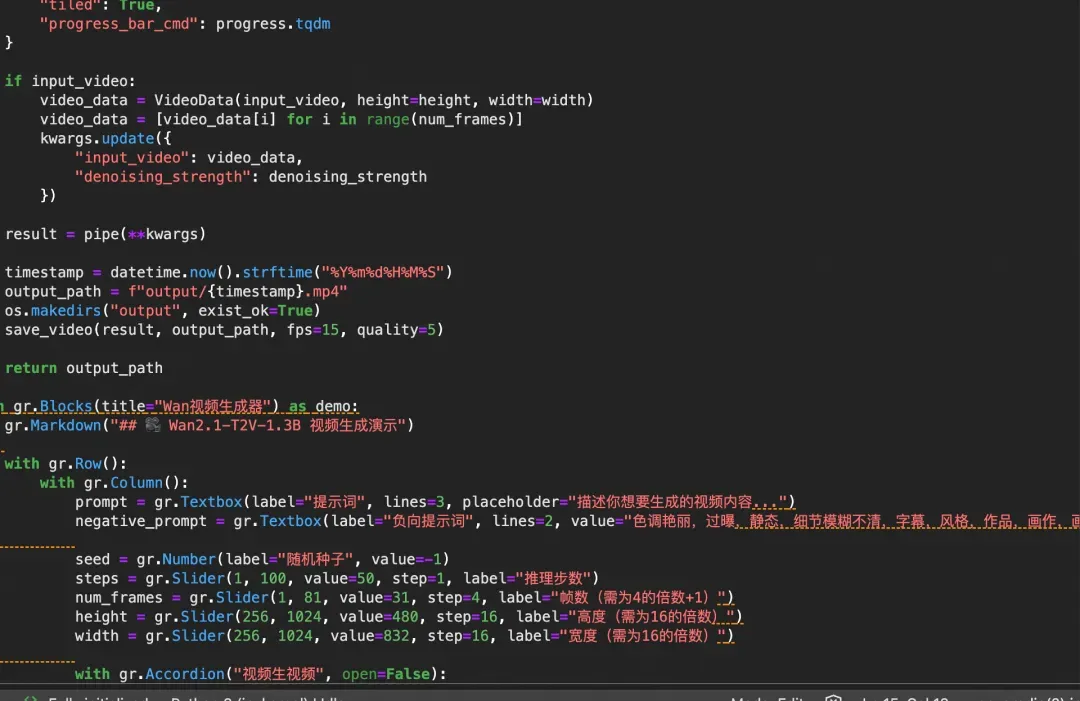Click the 'with gr.Column():' line

114,483
